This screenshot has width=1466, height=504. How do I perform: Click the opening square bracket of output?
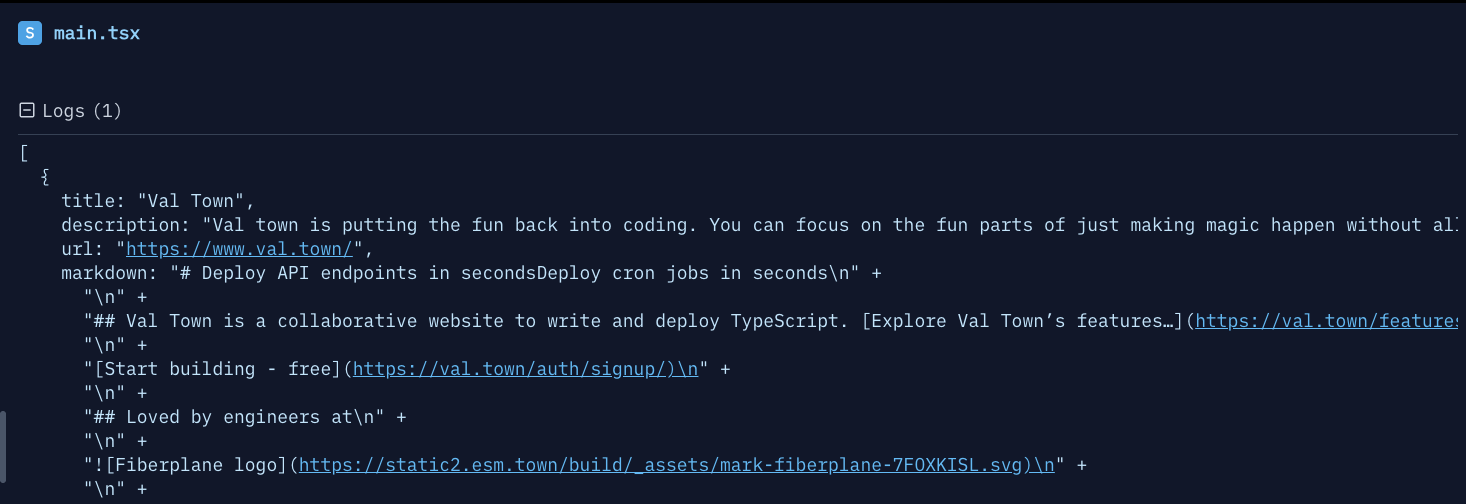(x=23, y=153)
